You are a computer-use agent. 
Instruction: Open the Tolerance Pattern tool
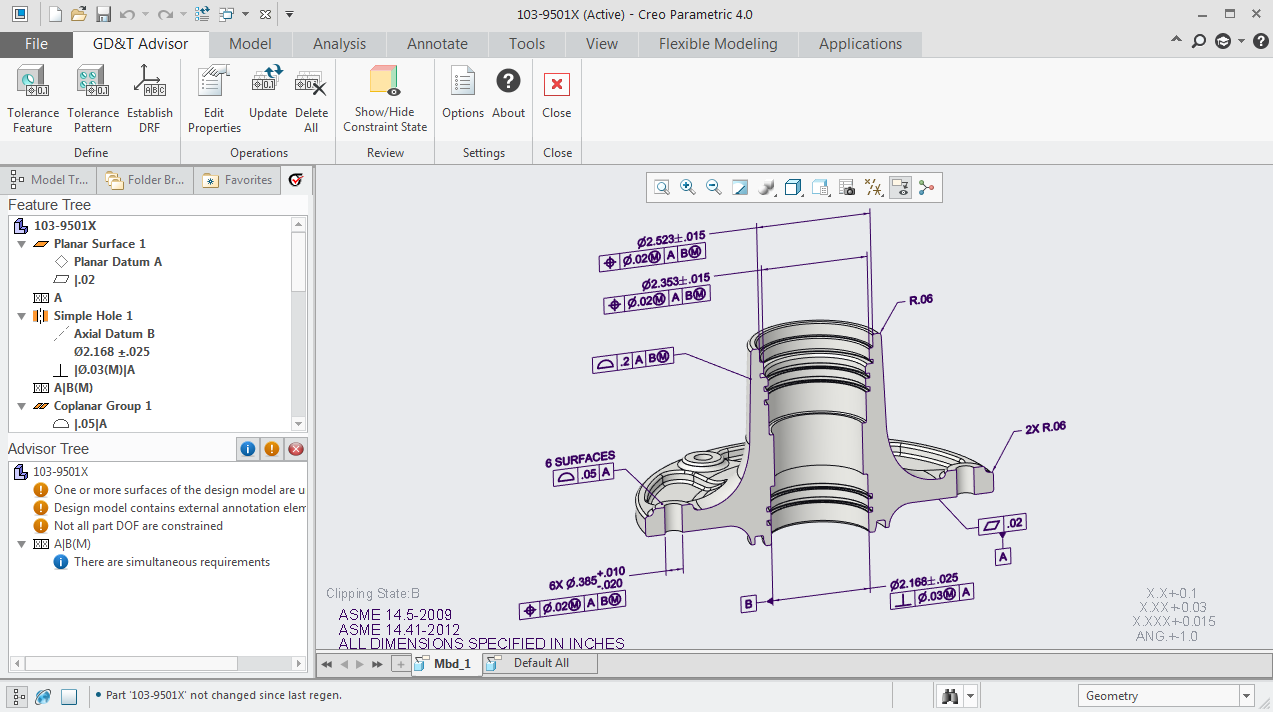tap(92, 97)
